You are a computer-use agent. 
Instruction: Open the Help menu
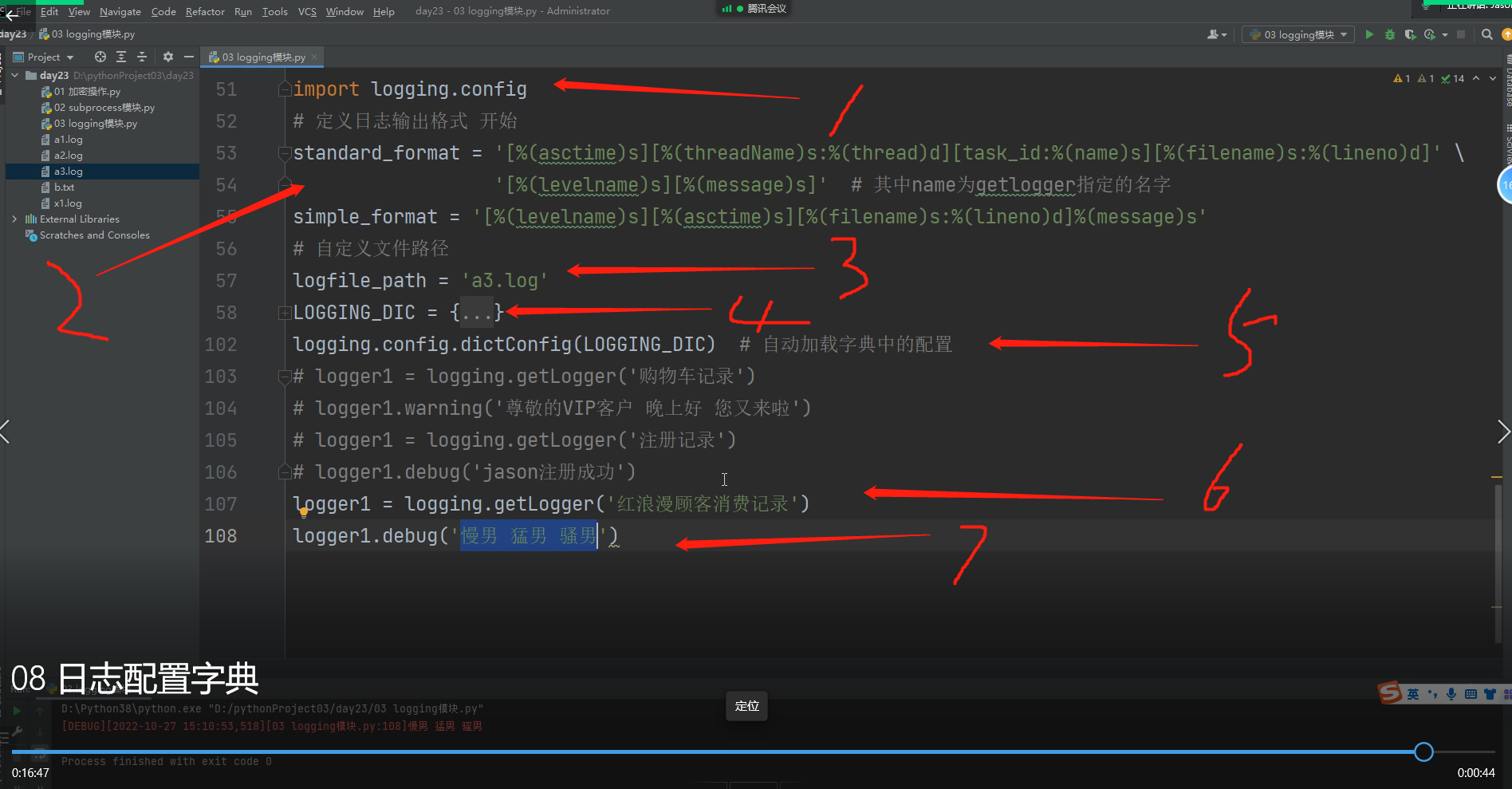coord(384,11)
